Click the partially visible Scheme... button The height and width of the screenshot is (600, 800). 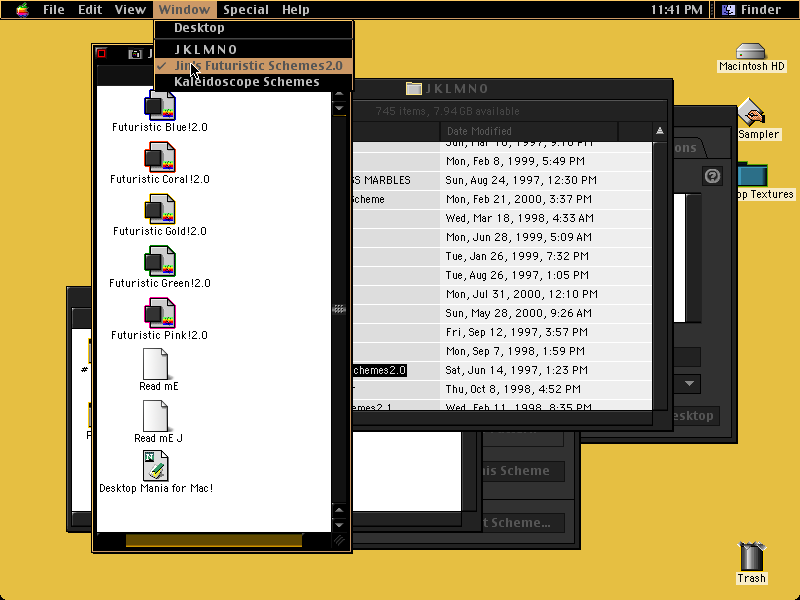pos(522,523)
